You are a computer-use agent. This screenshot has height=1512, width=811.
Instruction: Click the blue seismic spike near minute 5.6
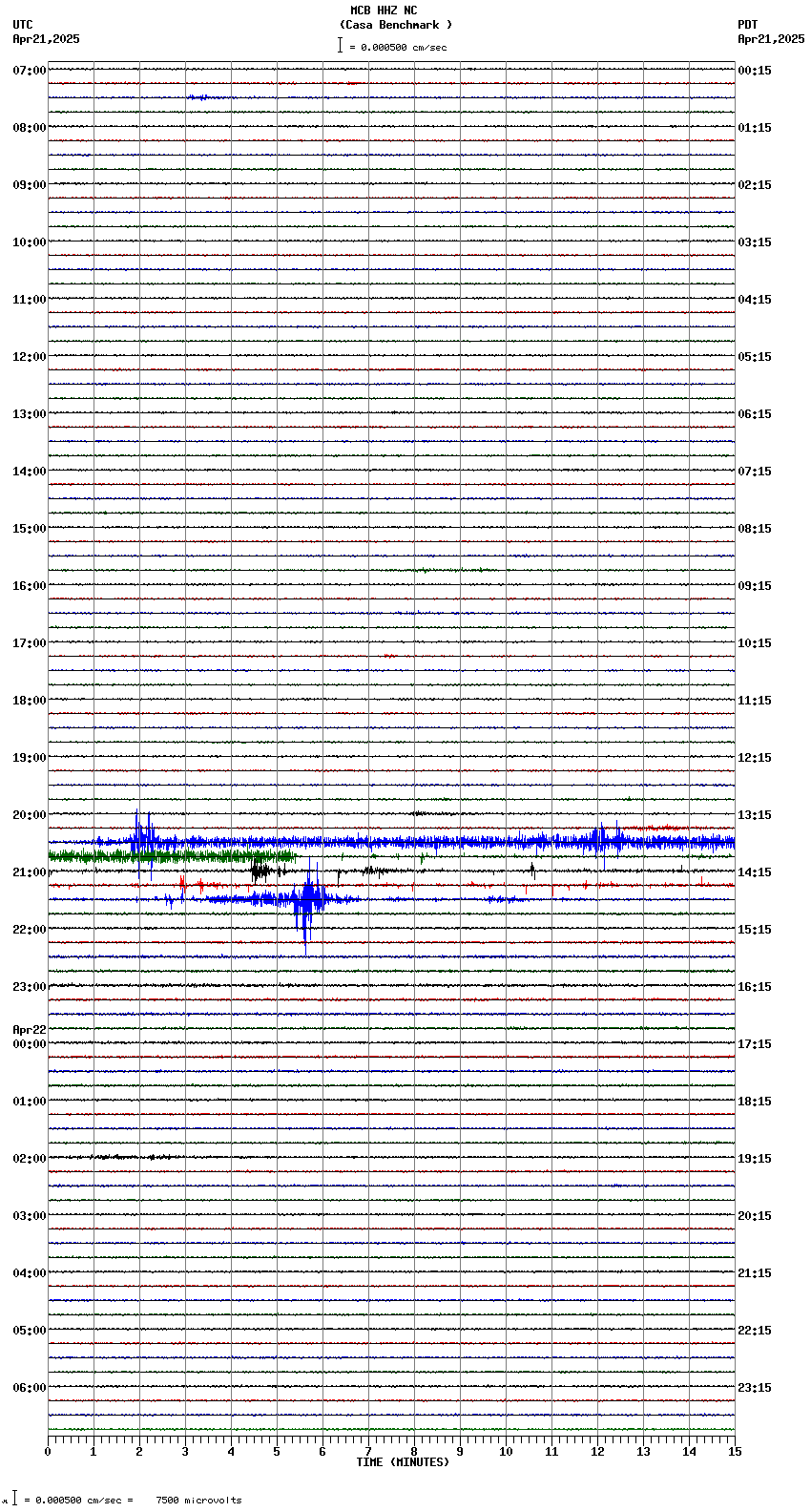[307, 905]
